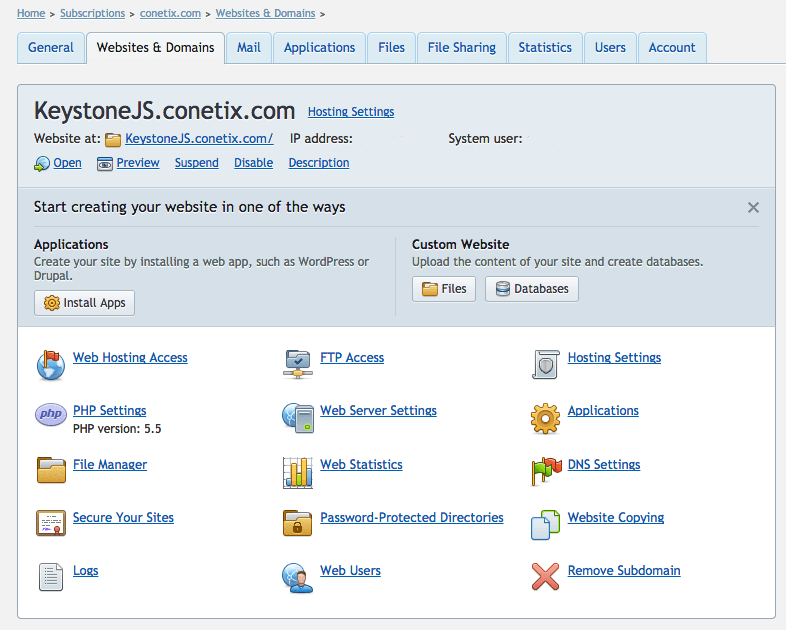786x630 pixels.
Task: Click the Preview eye window icon
Action: coord(105,164)
